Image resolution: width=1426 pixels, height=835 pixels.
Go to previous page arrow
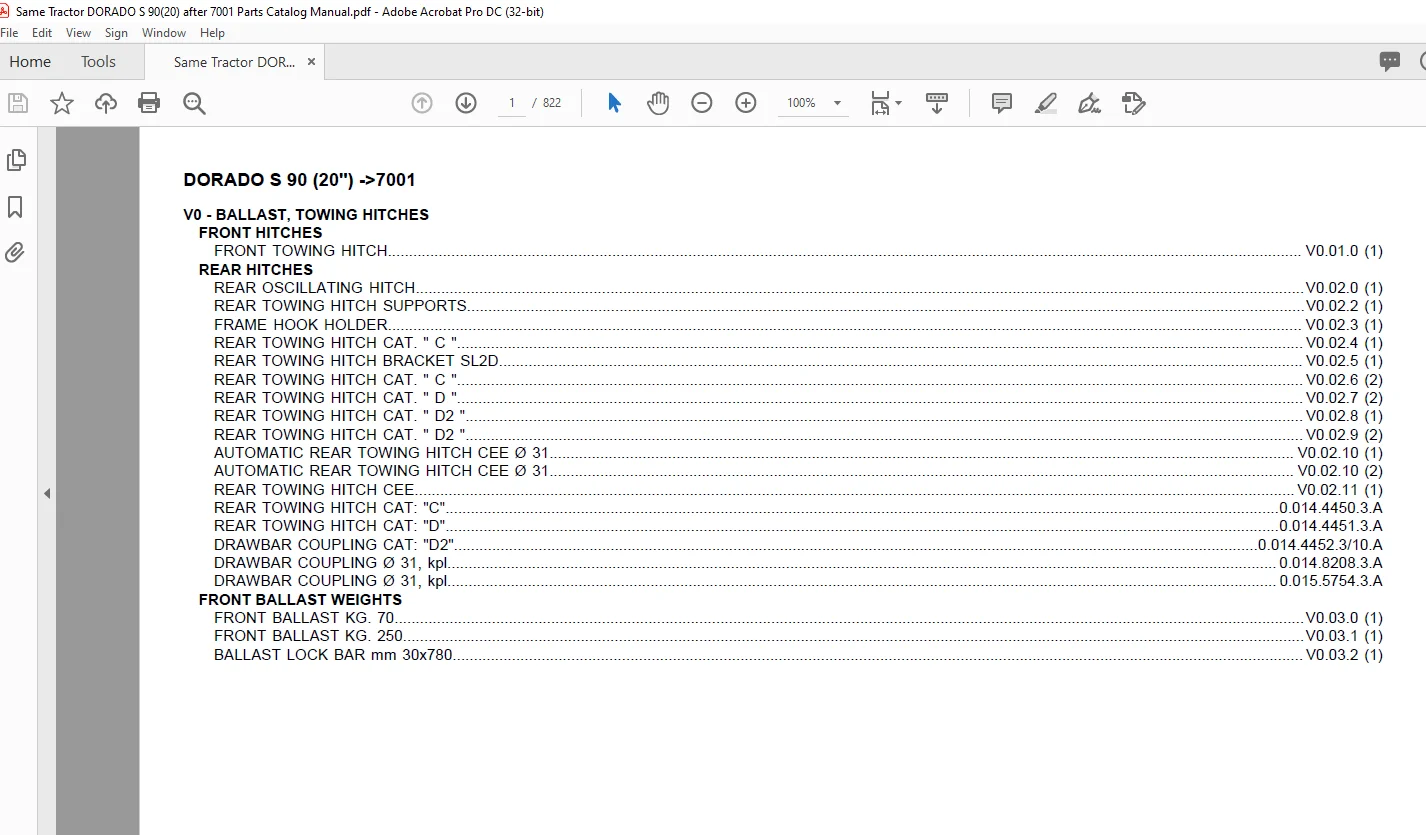422,103
